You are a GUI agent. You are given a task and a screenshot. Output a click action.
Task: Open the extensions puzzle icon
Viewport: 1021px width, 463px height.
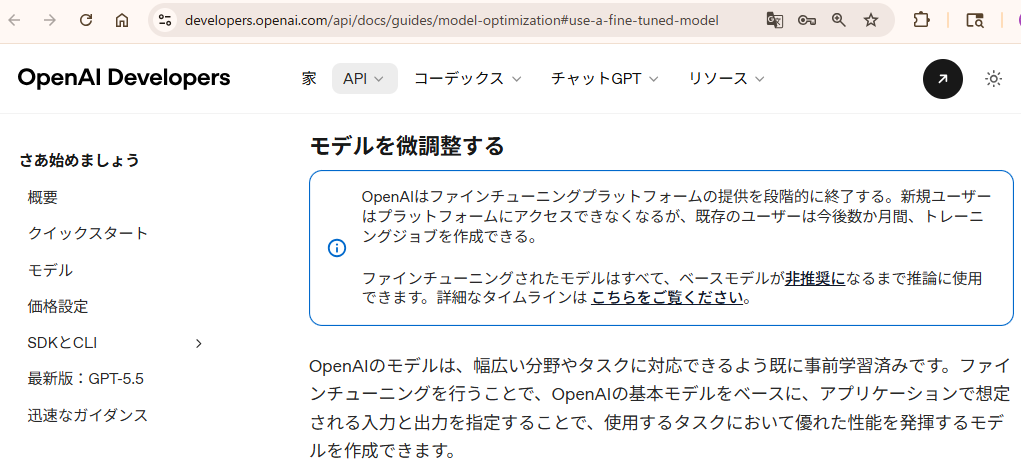tap(921, 20)
